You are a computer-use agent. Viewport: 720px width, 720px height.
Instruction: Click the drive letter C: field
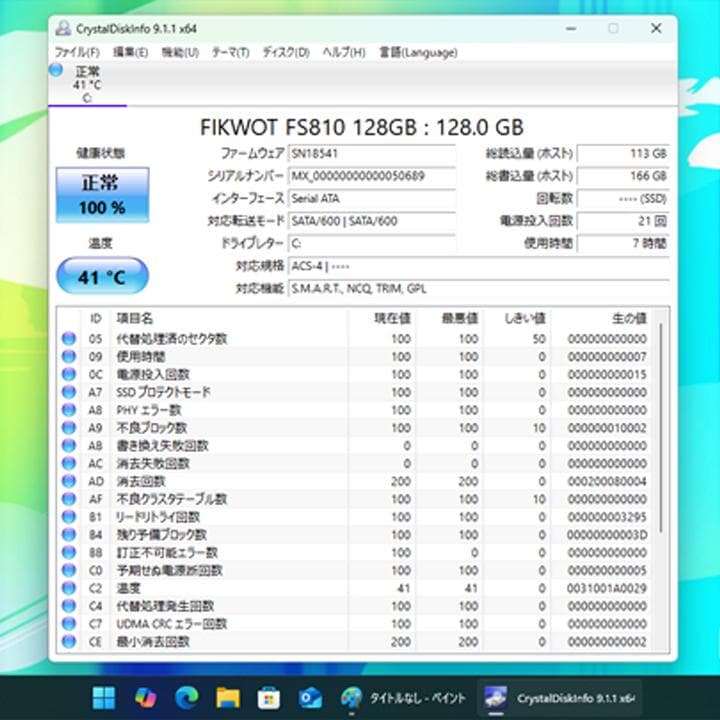[x=372, y=243]
